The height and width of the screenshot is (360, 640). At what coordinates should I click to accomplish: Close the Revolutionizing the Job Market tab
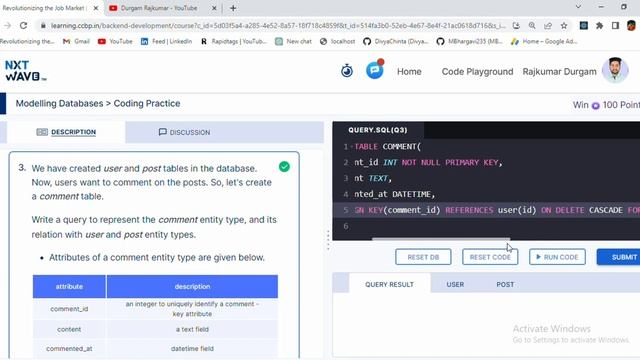[96, 8]
